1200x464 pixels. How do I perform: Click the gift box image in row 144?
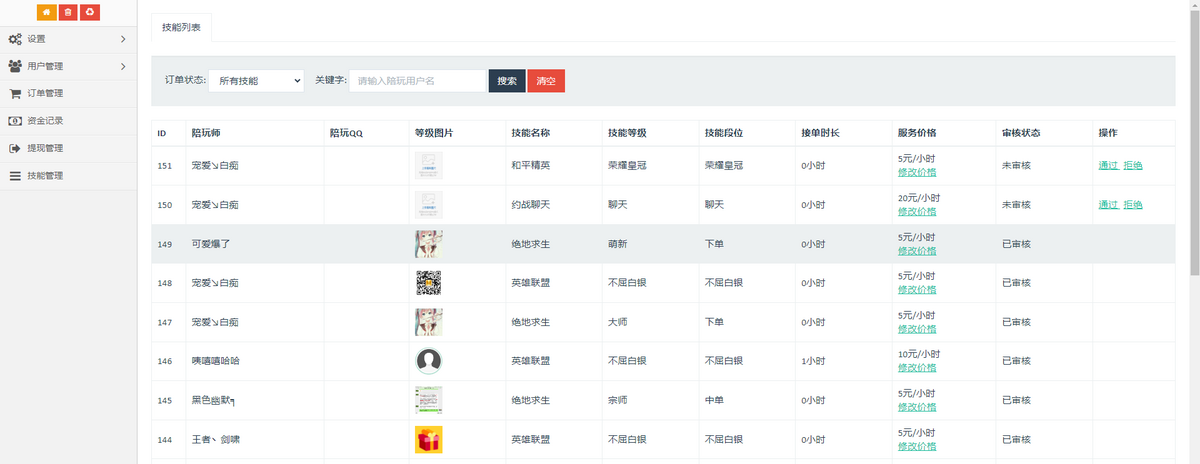click(429, 439)
